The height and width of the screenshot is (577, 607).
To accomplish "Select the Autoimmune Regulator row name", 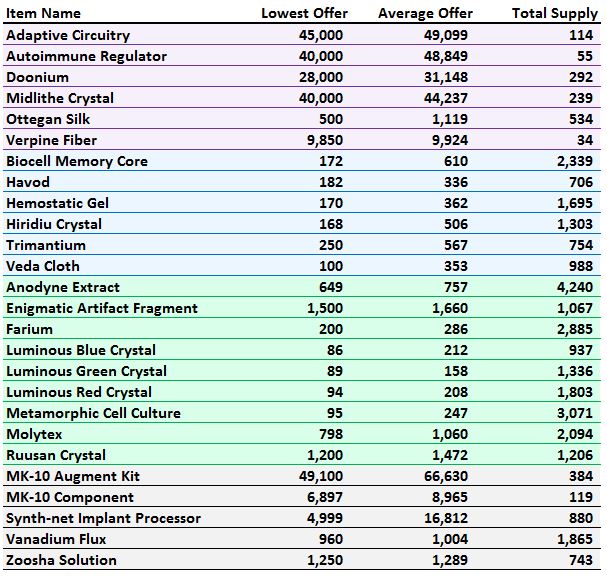I will click(x=87, y=56).
